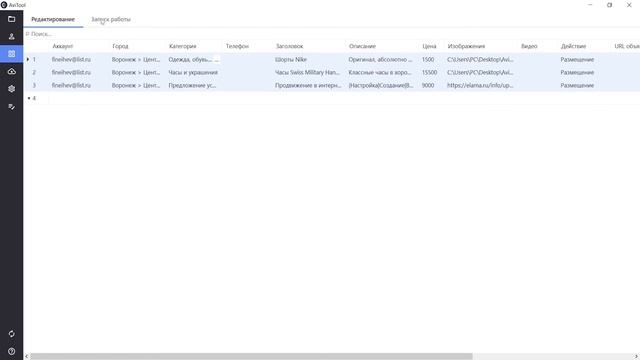Sort by the Описание column header

click(x=362, y=46)
